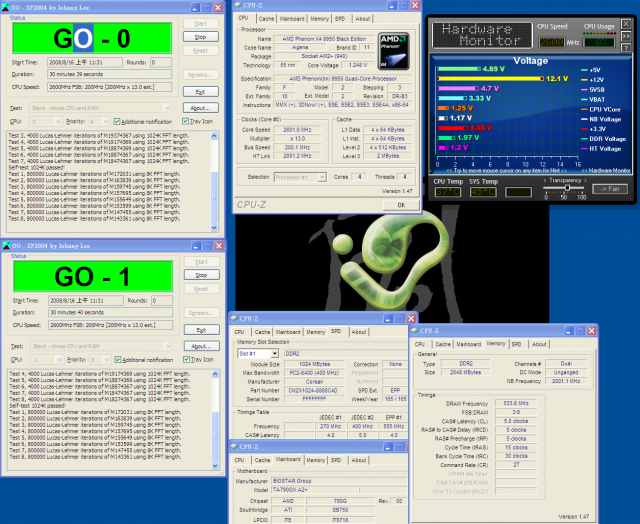This screenshot has height=524, width=640.
Task: Minimize the CPU-Z Memory window
Action: coord(569,331)
